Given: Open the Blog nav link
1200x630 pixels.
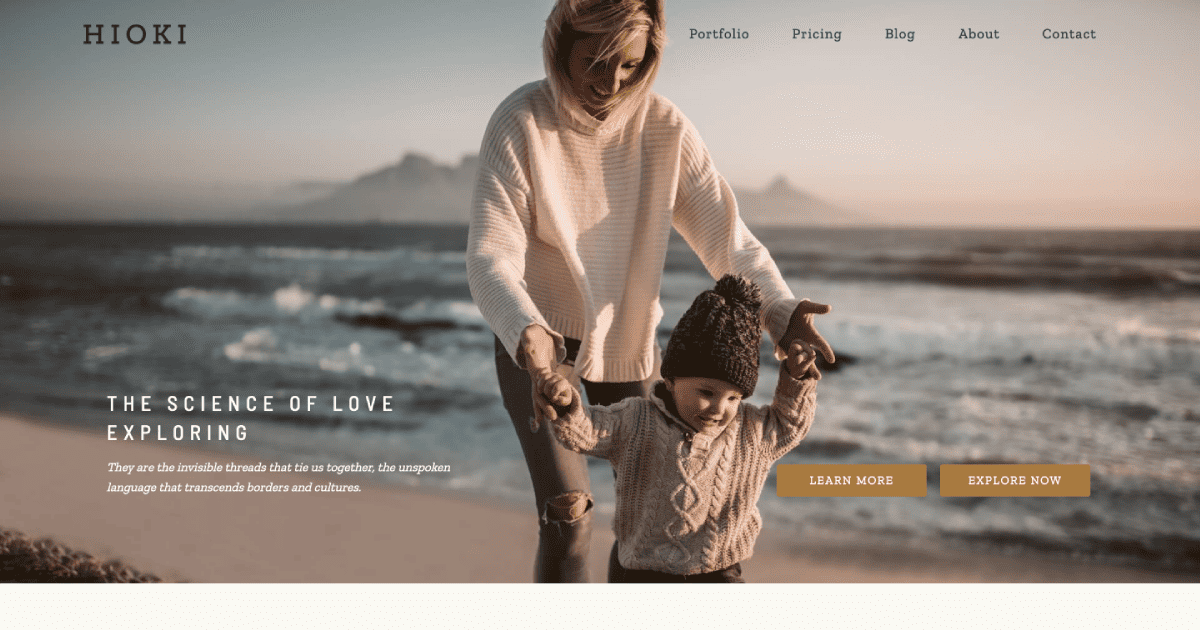Looking at the screenshot, I should pyautogui.click(x=900, y=34).
